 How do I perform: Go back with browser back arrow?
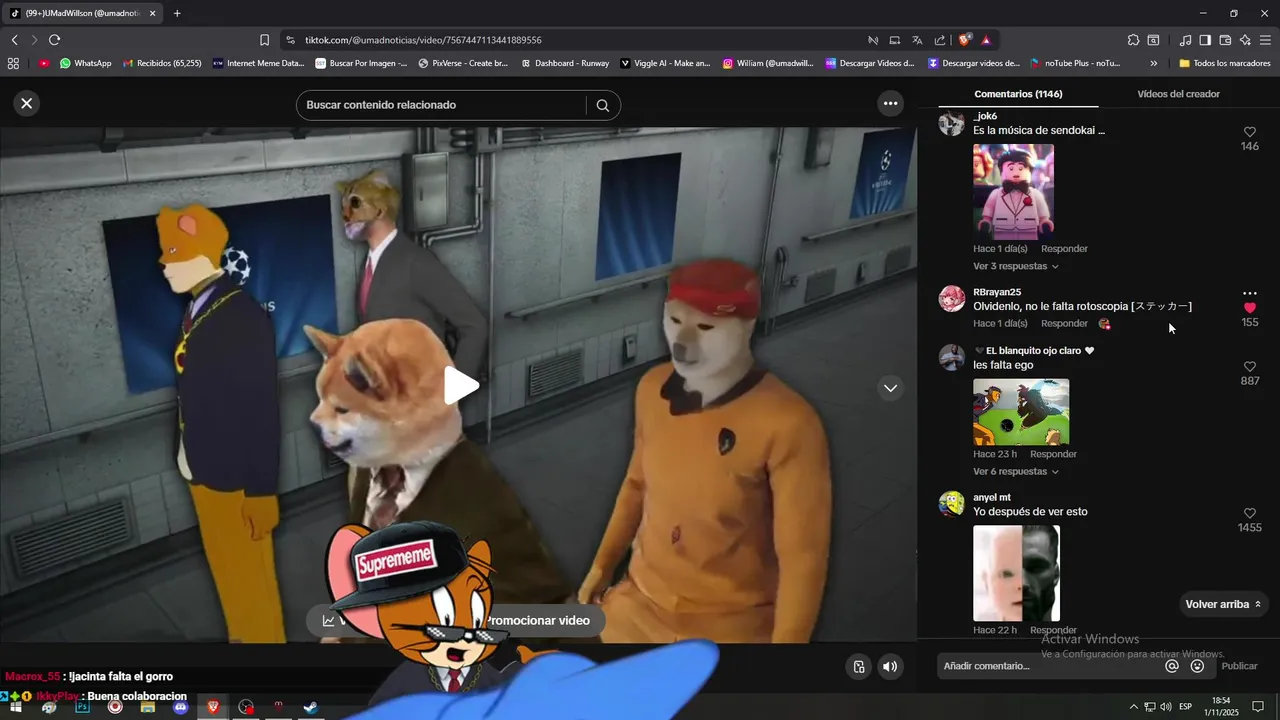click(14, 40)
